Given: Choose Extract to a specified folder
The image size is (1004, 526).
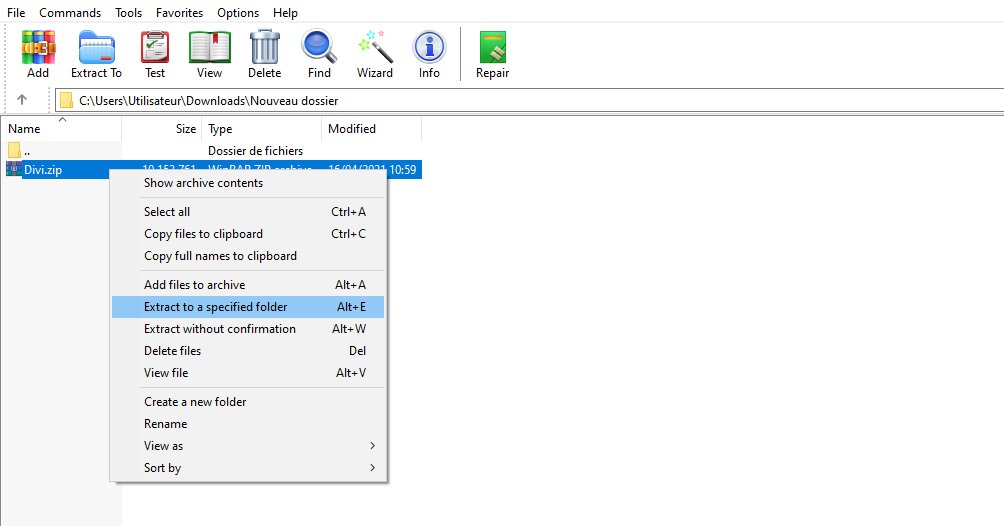Looking at the screenshot, I should (248, 307).
